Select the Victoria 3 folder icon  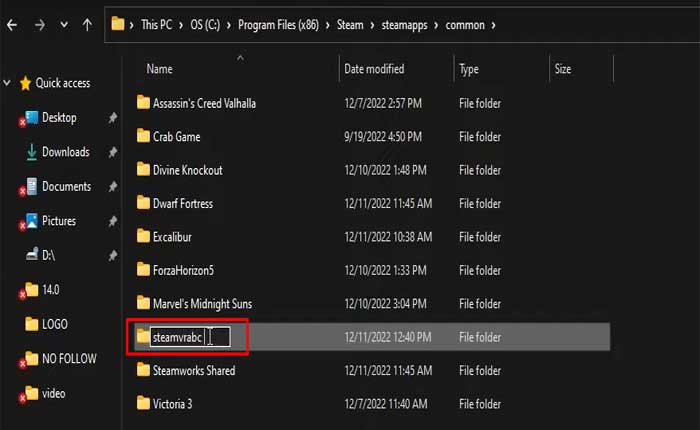[x=143, y=403]
